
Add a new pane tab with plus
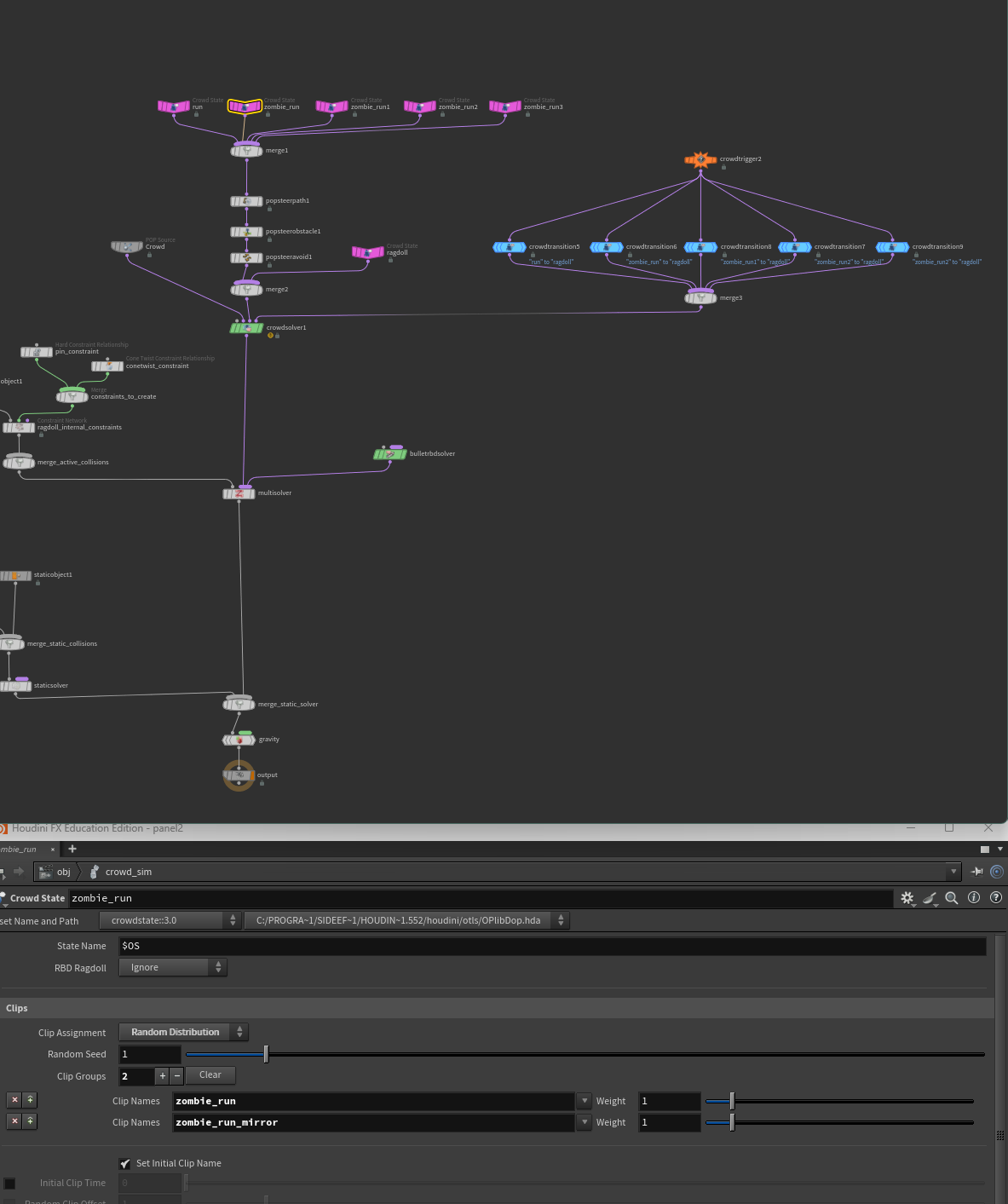coord(72,849)
